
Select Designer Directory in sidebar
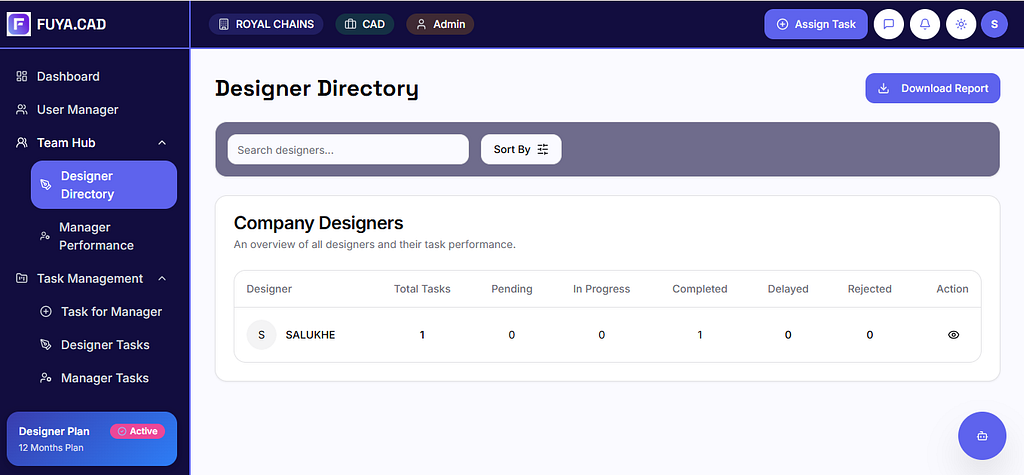click(104, 185)
